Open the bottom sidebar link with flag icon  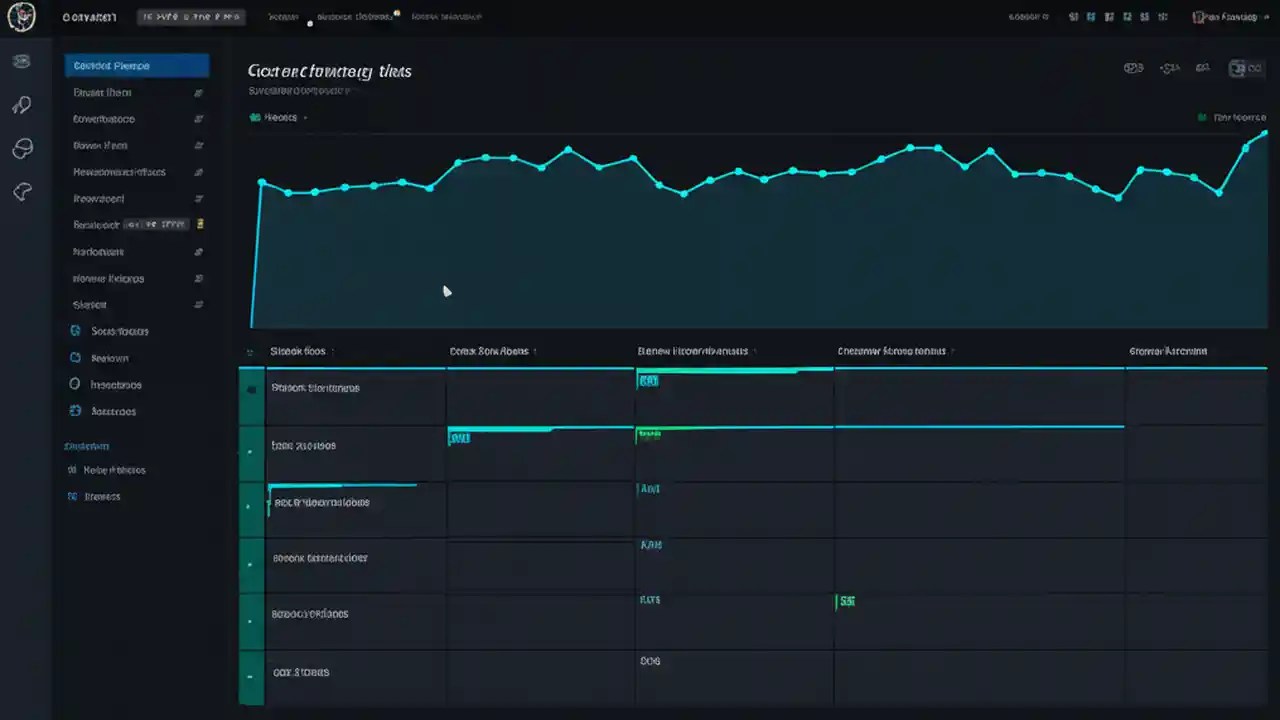100,496
